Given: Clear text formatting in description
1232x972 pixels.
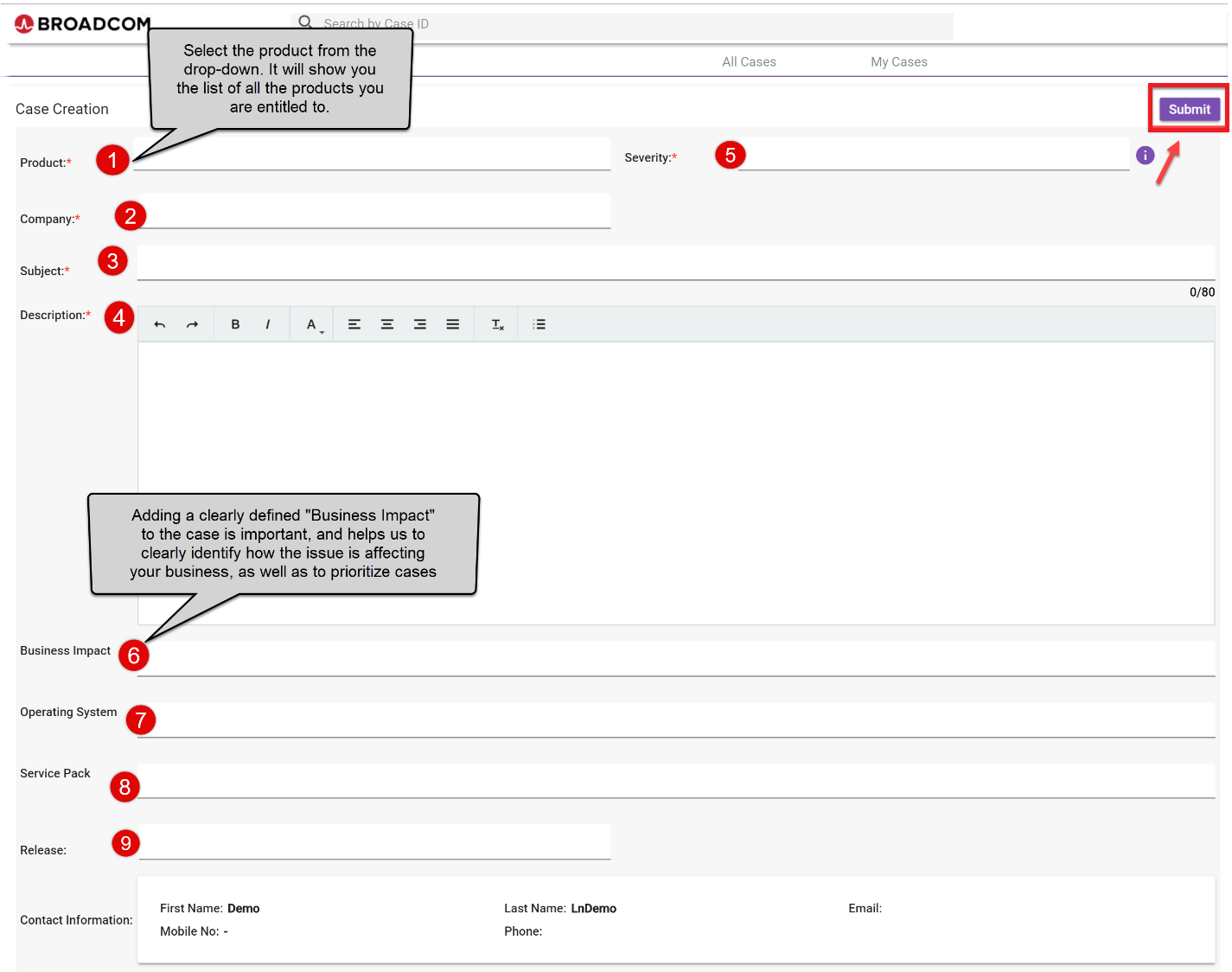Looking at the screenshot, I should click(x=498, y=324).
